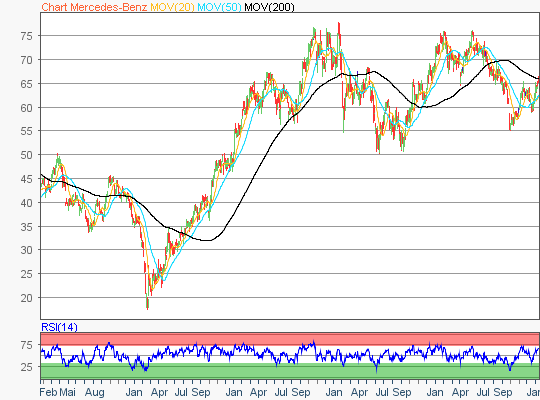Click the green oversold RSI zone
This screenshot has width=540, height=400.
290,371
